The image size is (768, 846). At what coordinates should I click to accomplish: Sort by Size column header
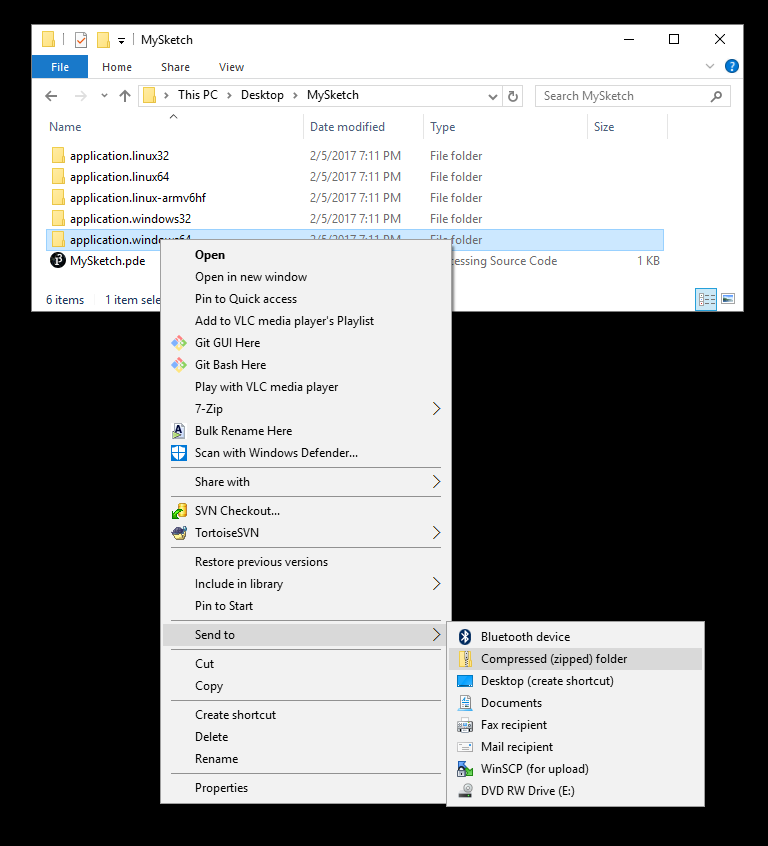604,127
